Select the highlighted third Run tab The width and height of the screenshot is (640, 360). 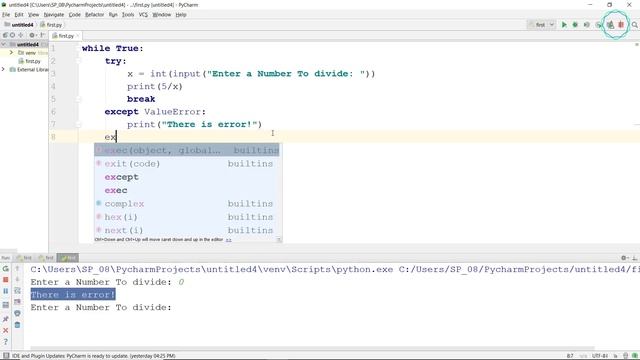pos(68,258)
